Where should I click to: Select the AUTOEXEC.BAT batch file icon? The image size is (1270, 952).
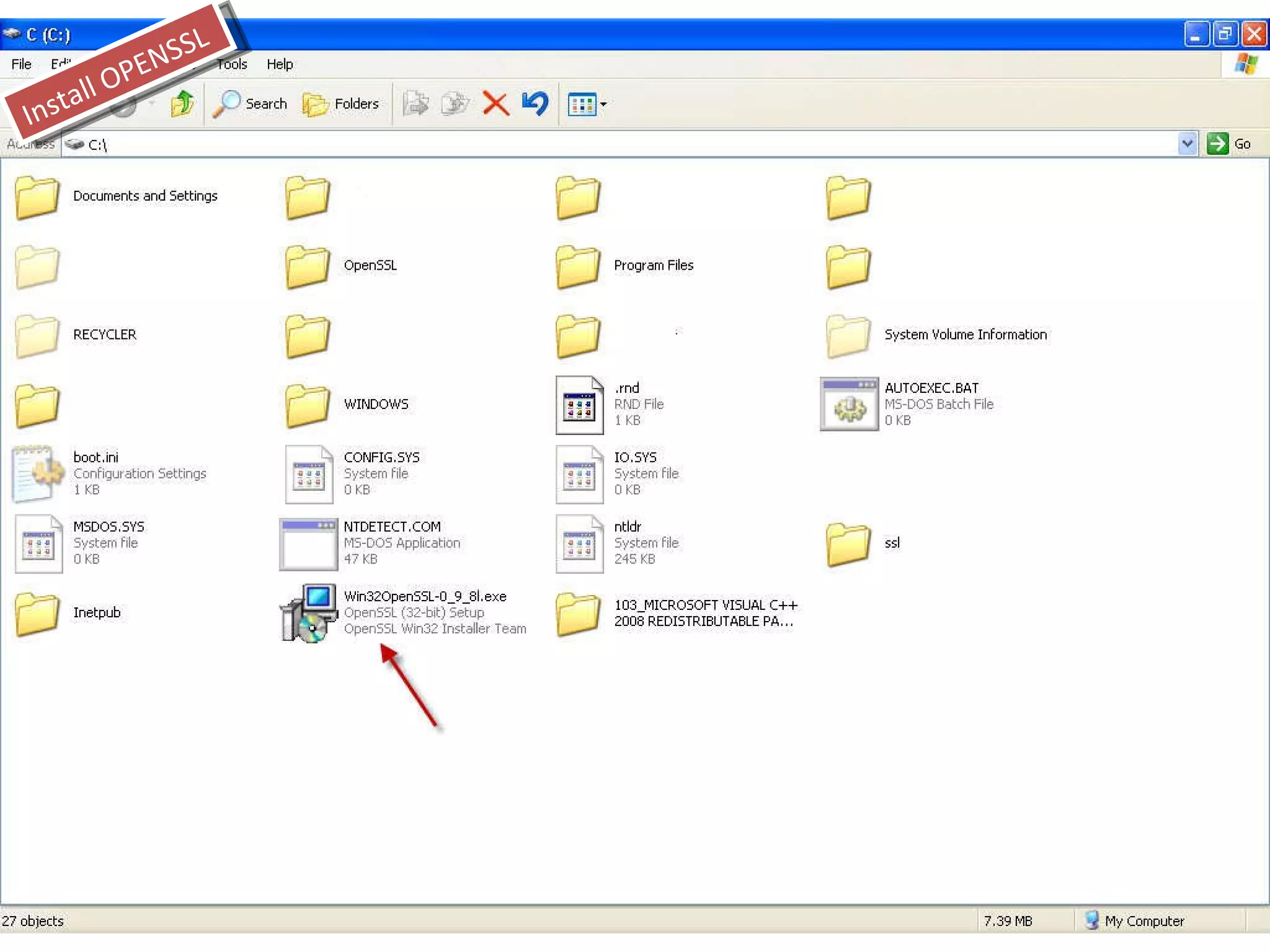coord(849,404)
